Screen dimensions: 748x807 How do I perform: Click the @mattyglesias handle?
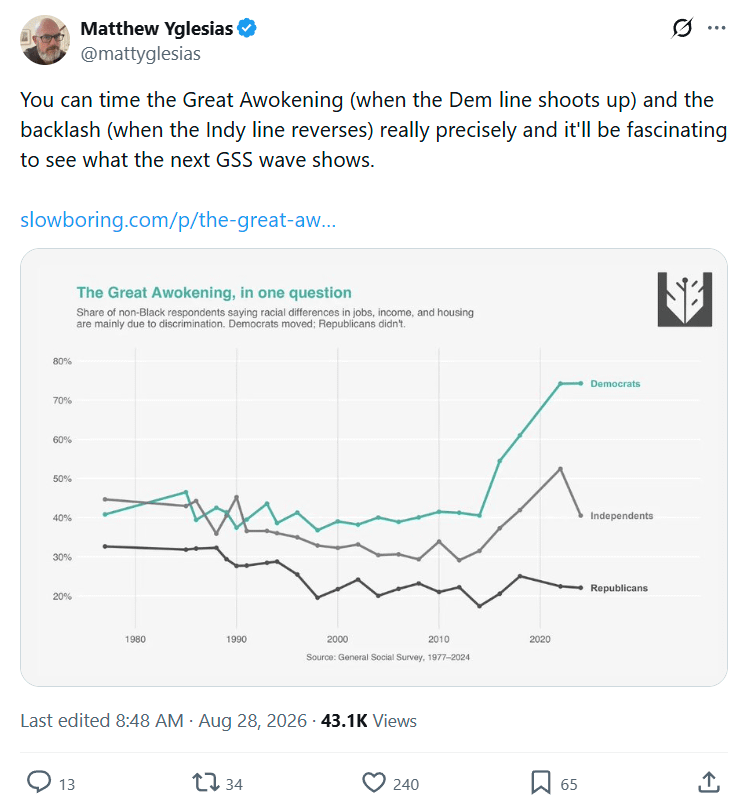point(141,54)
